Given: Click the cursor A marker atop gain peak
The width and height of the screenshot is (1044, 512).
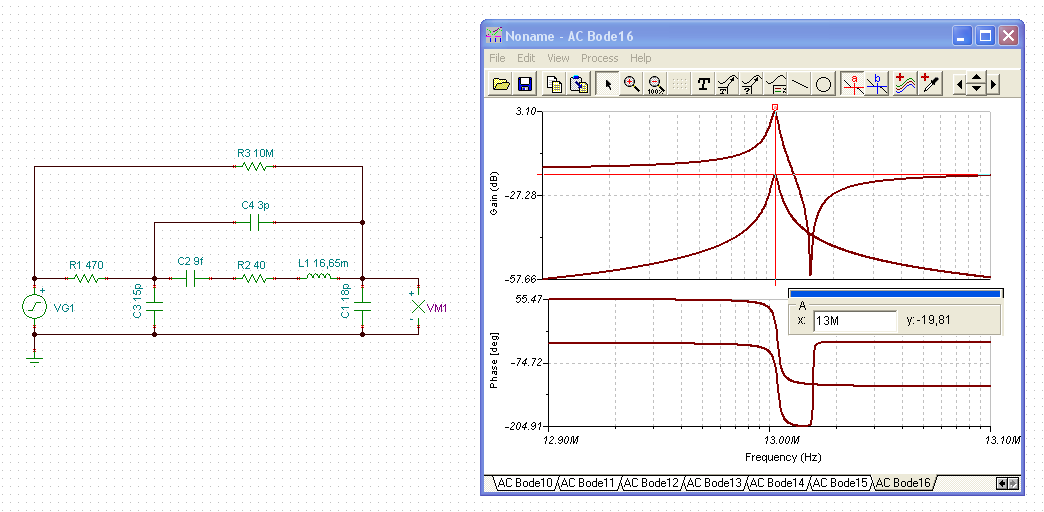Looking at the screenshot, I should [x=775, y=107].
